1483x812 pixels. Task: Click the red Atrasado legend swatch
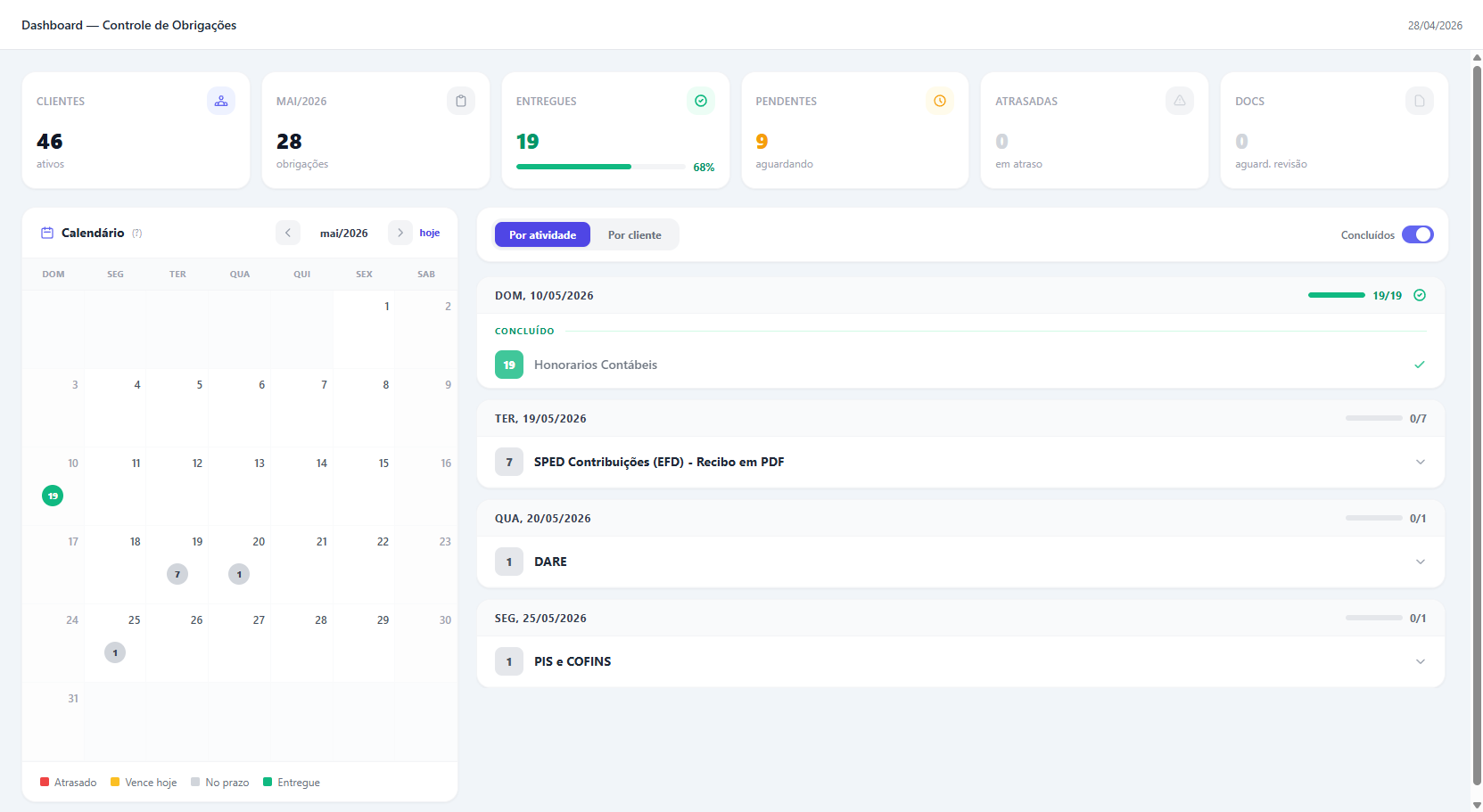point(45,782)
